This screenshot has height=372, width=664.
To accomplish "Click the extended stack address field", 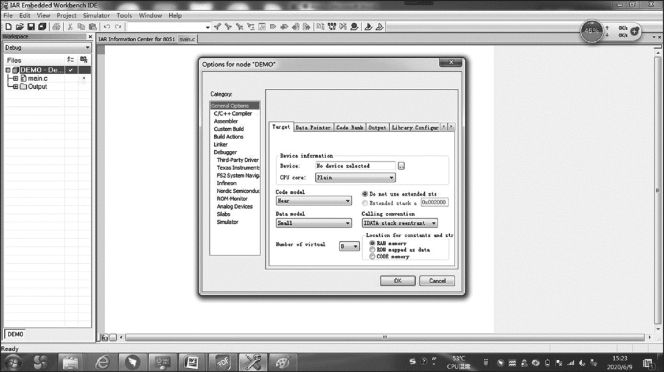I will pyautogui.click(x=434, y=203).
